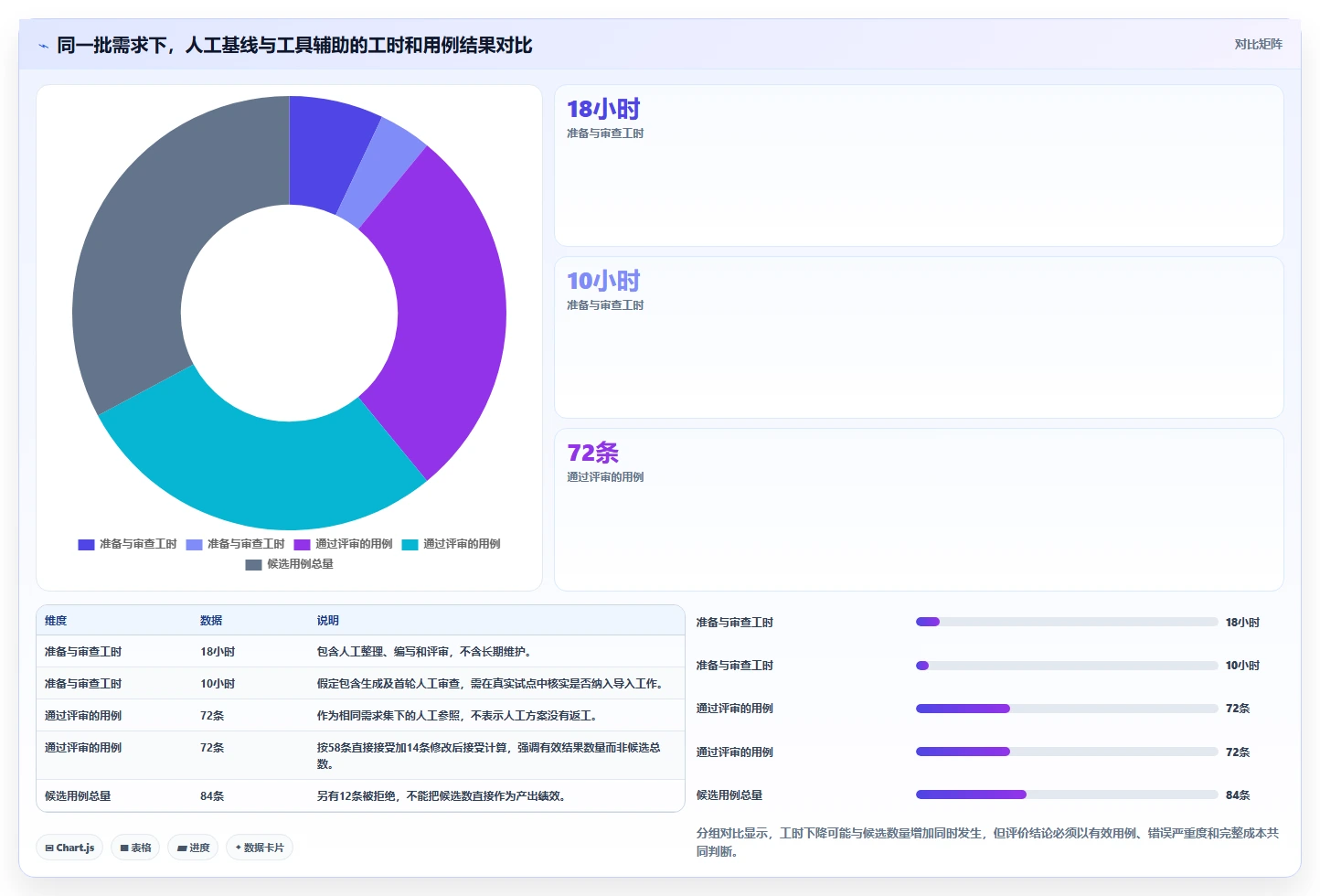The width and height of the screenshot is (1320, 896).
Task: Click the note starting 按58条直接接受加14条修改后接受
Action: tap(488, 755)
